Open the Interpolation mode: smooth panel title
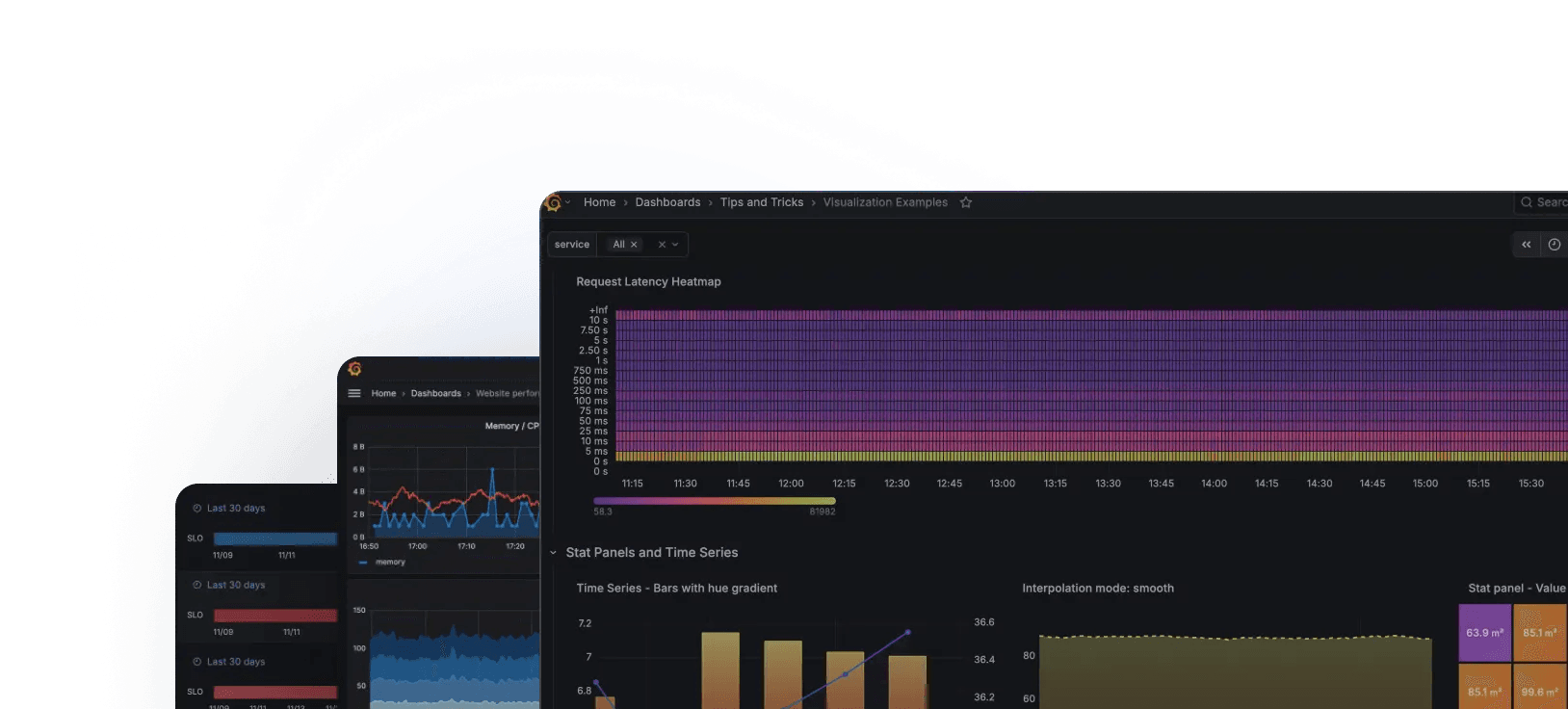Image resolution: width=1568 pixels, height=709 pixels. pos(1098,588)
